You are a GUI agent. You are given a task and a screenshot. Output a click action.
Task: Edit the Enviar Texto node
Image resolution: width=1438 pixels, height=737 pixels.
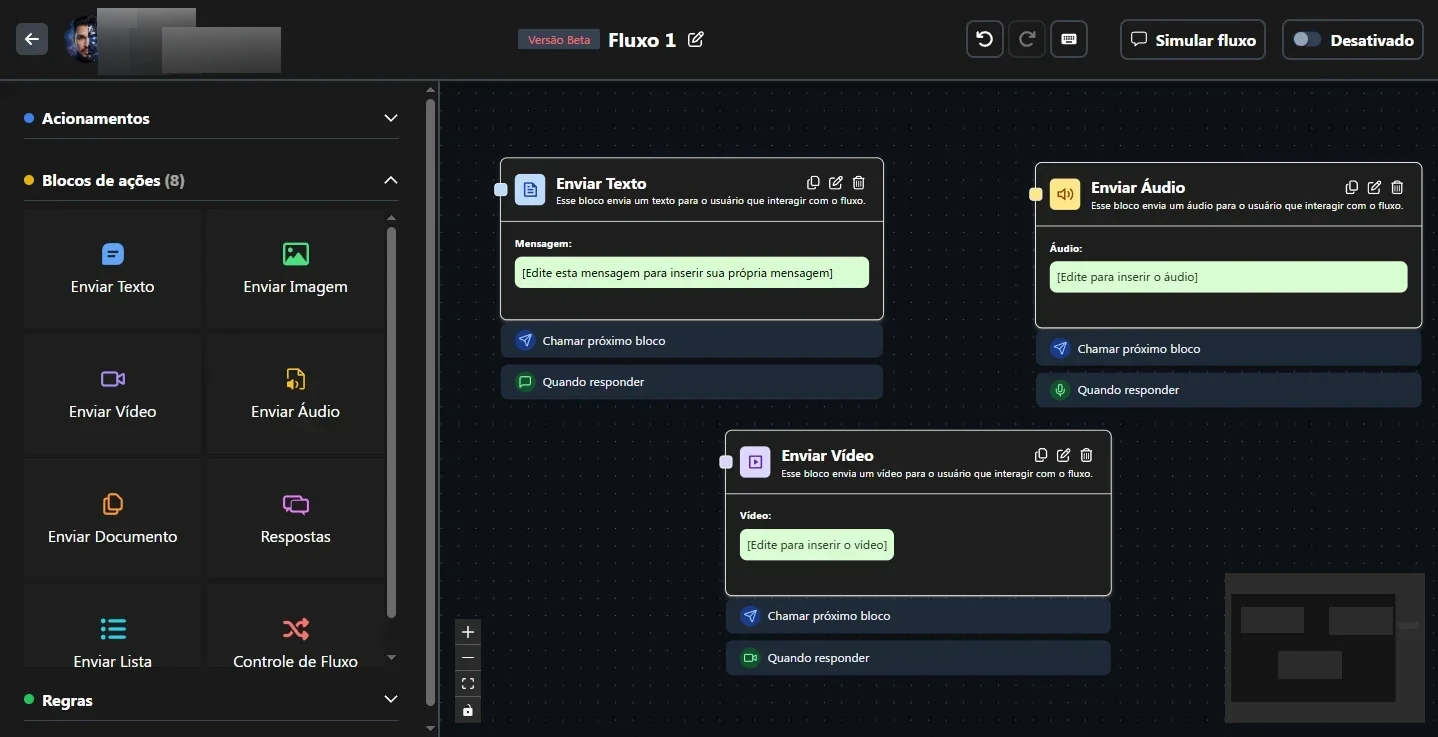click(x=836, y=183)
